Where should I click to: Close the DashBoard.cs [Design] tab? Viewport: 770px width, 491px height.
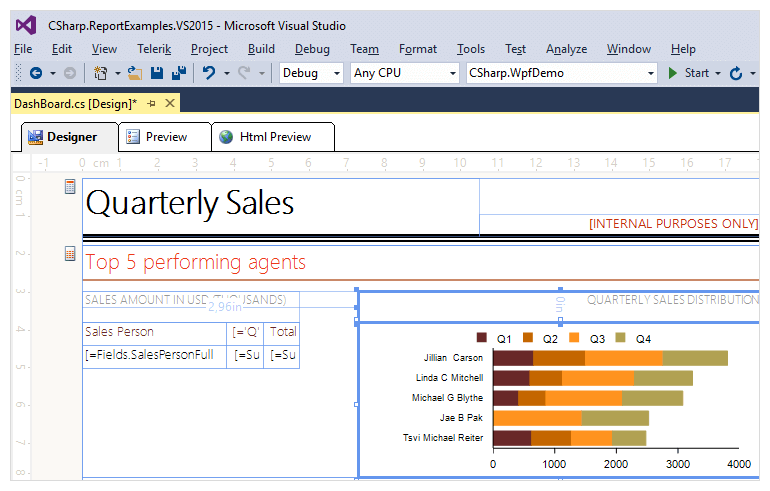170,103
